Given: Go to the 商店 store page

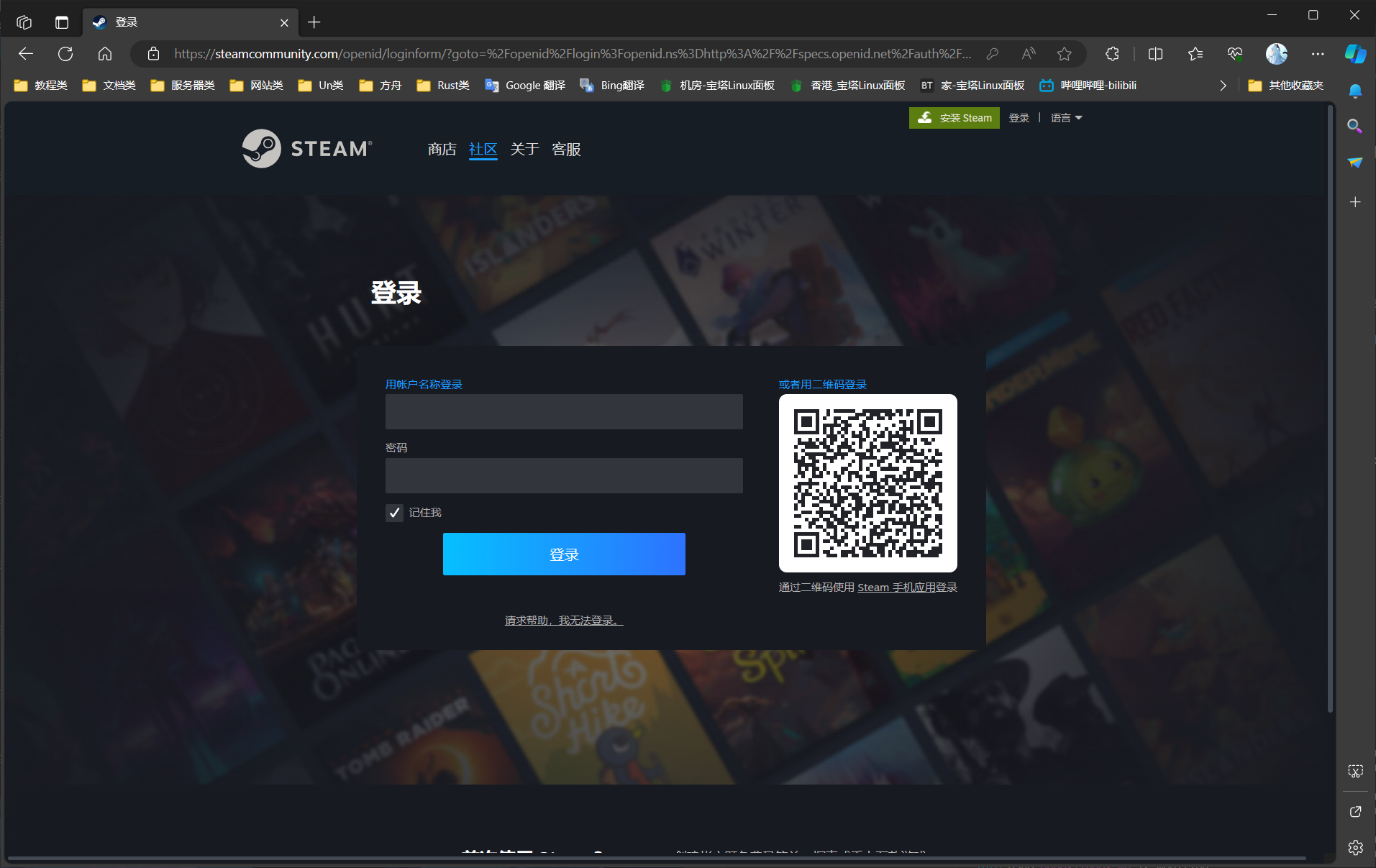Looking at the screenshot, I should (x=442, y=149).
